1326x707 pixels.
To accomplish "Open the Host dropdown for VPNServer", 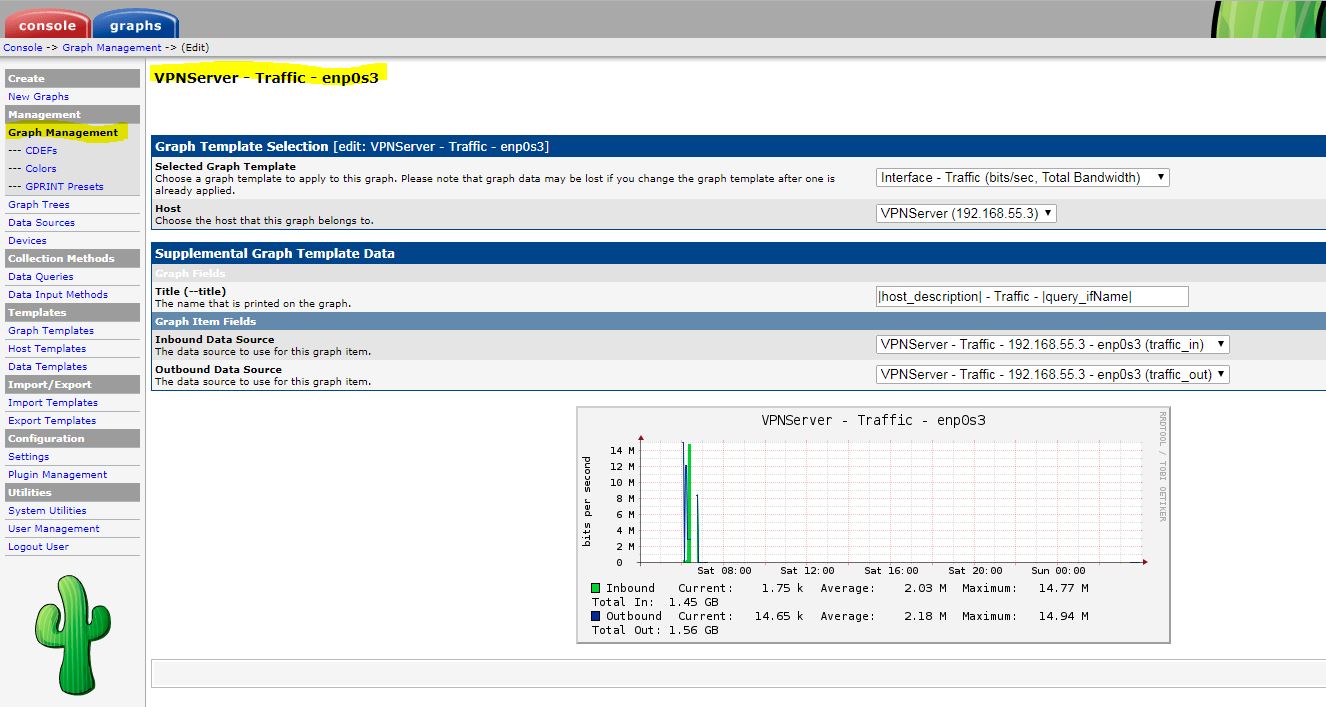I will (965, 213).
